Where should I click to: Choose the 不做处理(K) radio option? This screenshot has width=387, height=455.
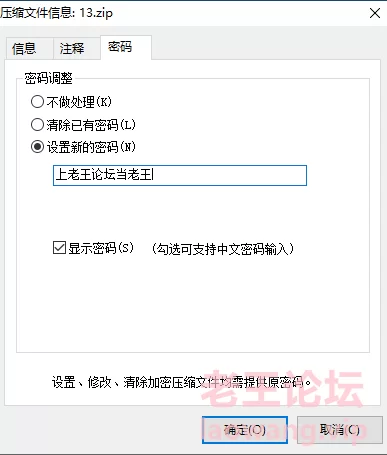pyautogui.click(x=37, y=102)
